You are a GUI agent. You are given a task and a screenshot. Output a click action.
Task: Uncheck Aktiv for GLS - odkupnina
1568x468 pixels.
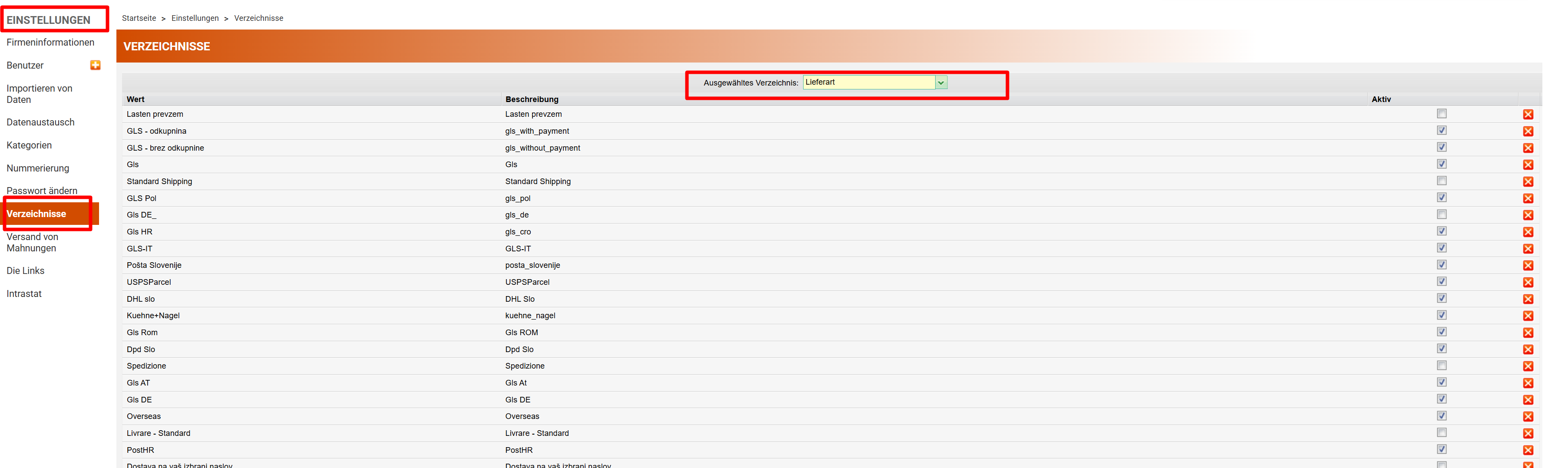[x=1442, y=130]
